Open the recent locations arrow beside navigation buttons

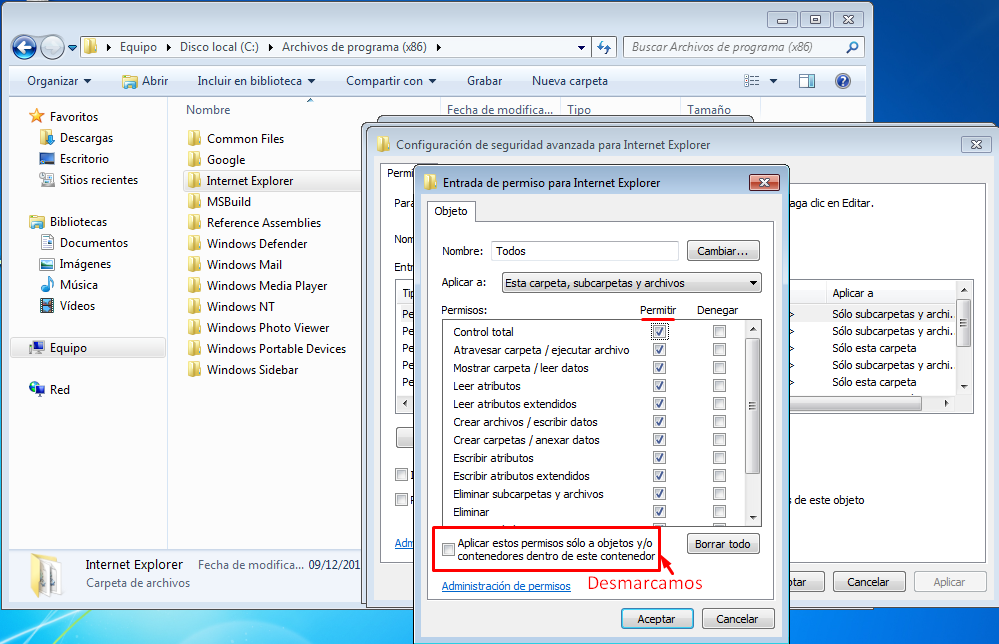72,48
